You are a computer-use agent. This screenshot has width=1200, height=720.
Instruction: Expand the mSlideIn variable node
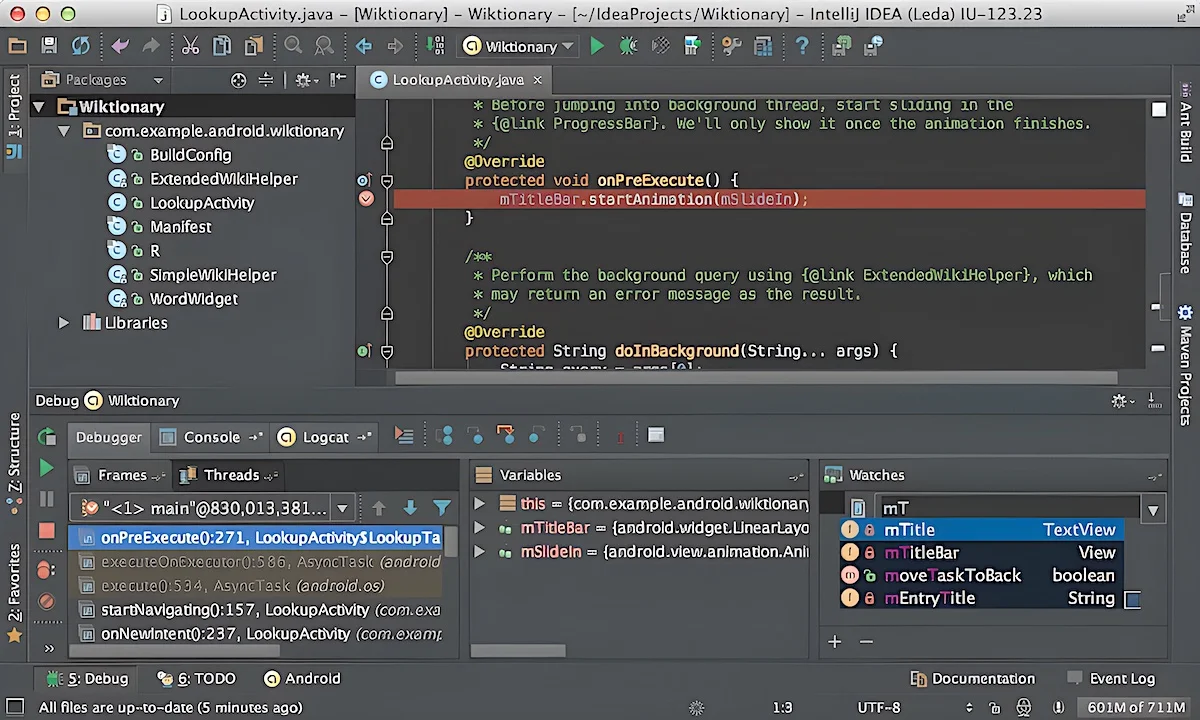479,552
